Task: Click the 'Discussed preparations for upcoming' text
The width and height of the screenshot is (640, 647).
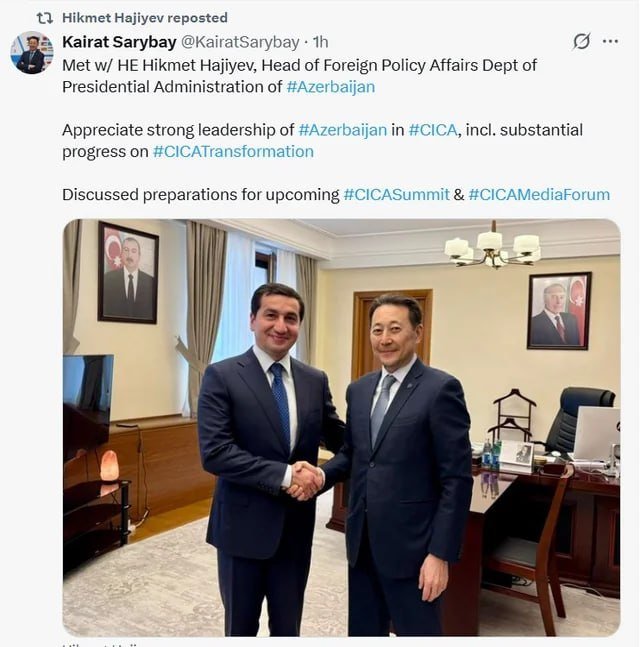Action: [201, 194]
